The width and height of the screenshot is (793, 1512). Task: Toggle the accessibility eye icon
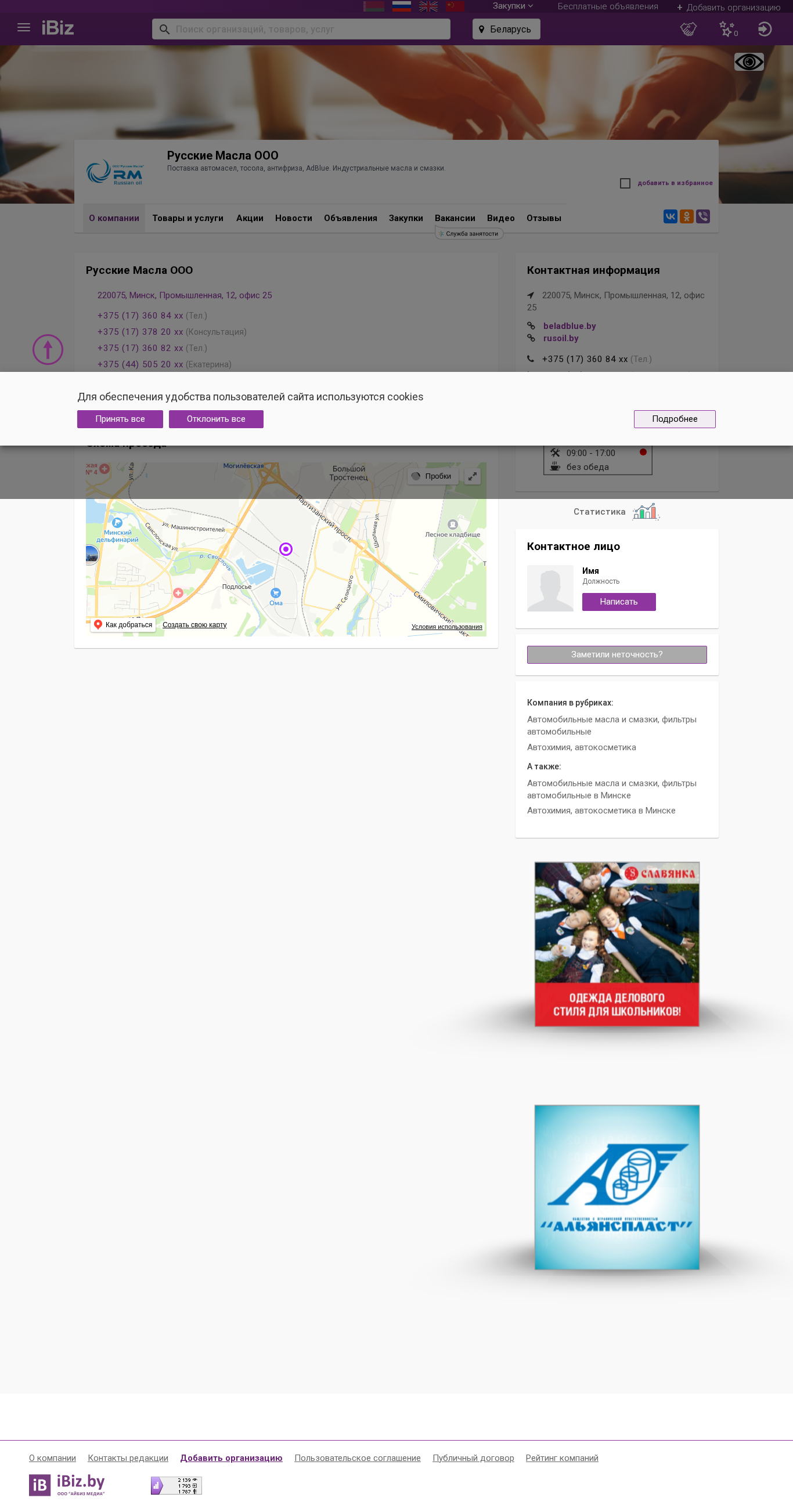[749, 62]
